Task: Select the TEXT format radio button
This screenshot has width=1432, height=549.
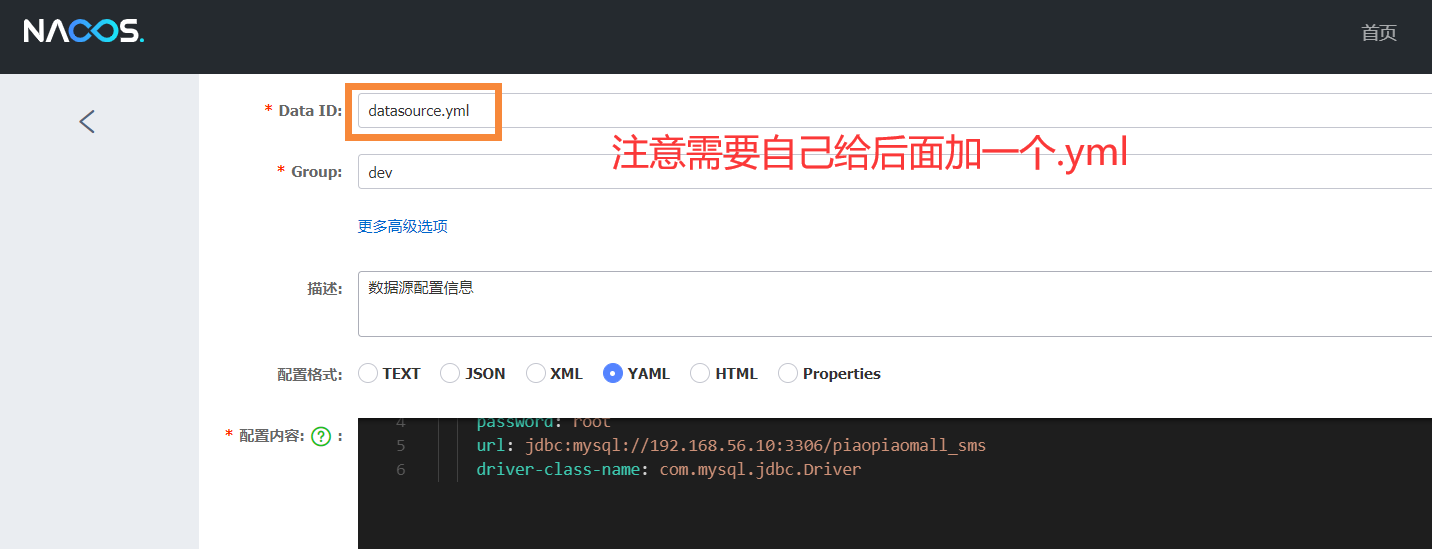Action: click(x=368, y=373)
